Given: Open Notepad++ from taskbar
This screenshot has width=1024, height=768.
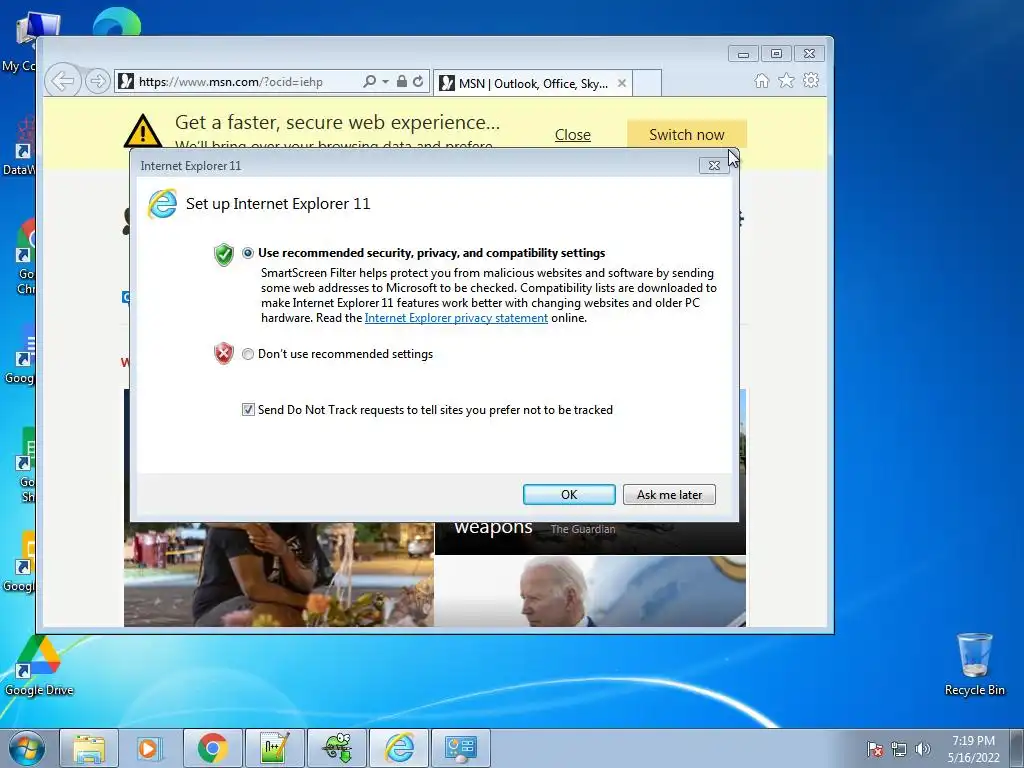Looking at the screenshot, I should (274, 748).
